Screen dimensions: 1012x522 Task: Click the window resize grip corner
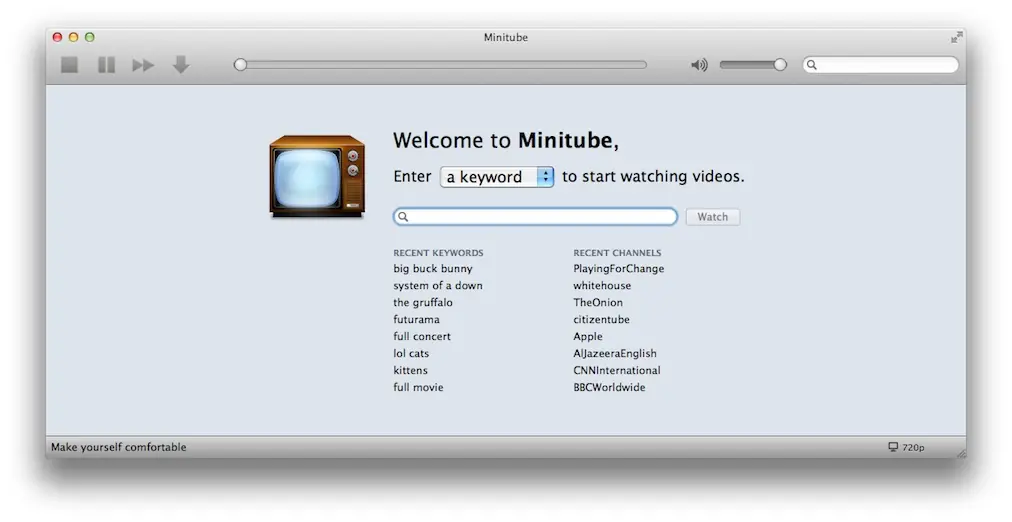[x=961, y=454]
